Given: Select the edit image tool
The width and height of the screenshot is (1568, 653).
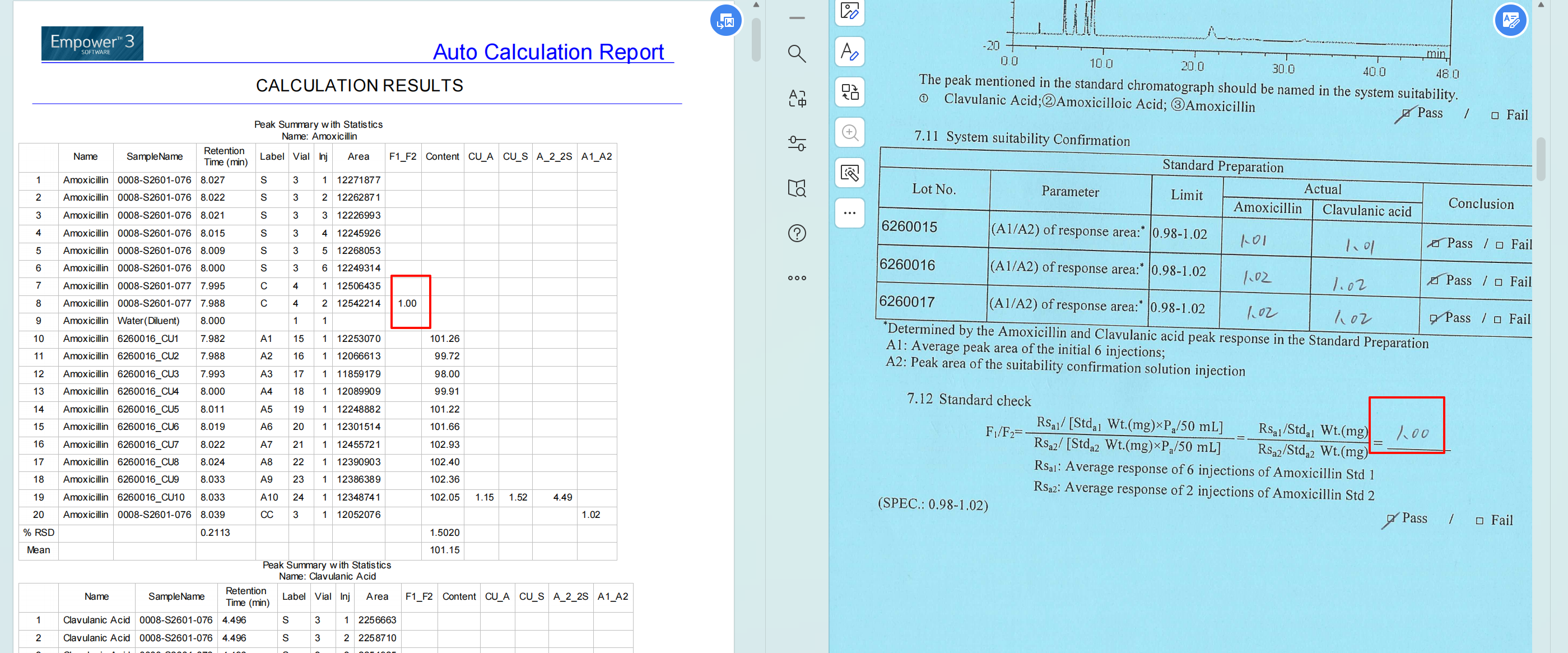Looking at the screenshot, I should click(850, 11).
